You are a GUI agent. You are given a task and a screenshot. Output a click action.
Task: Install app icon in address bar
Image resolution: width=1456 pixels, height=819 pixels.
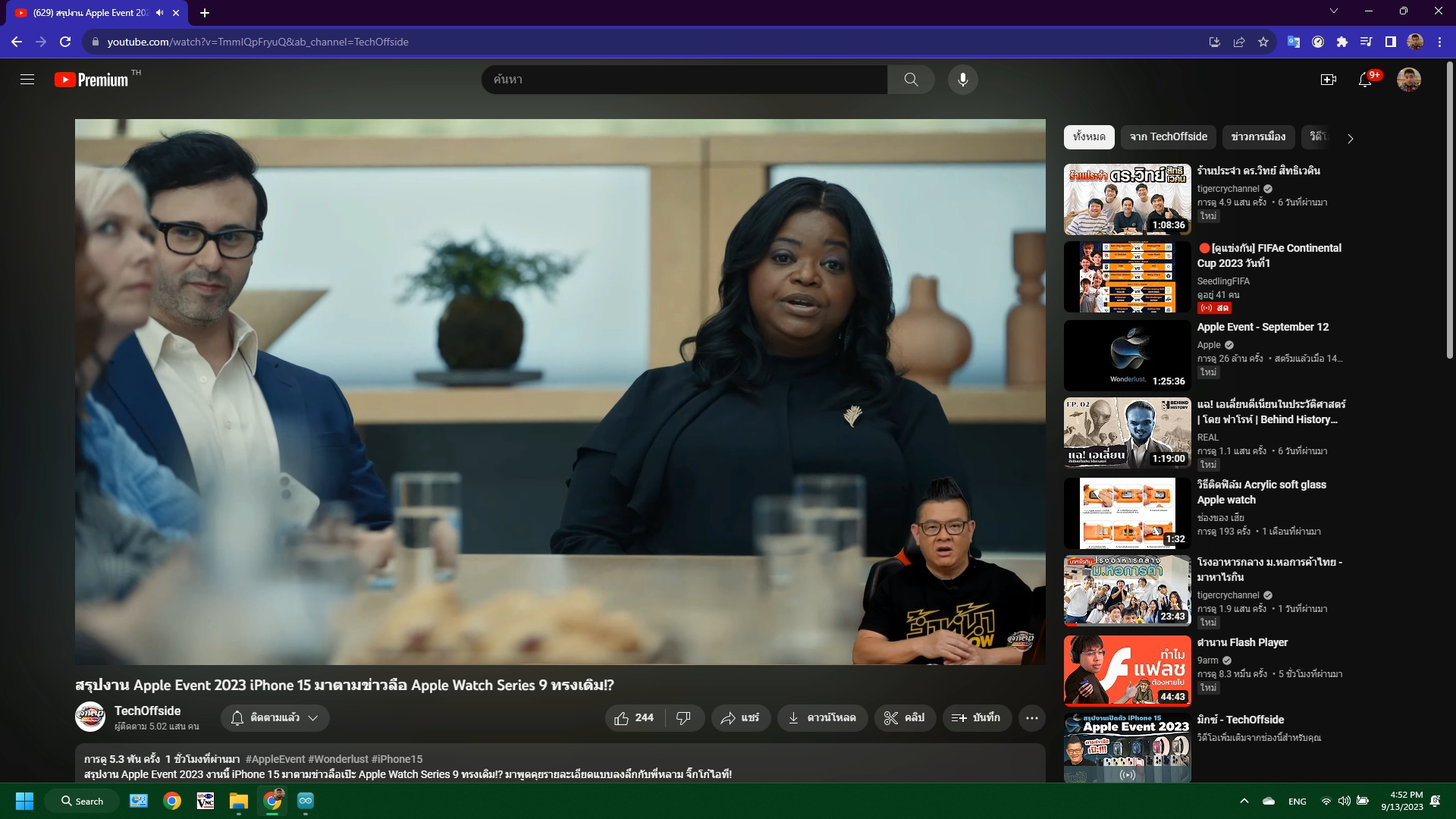tap(1215, 42)
